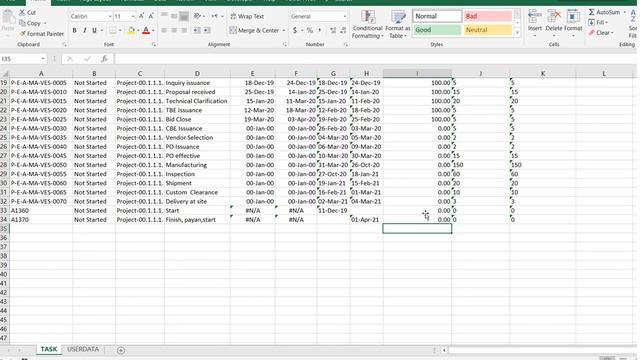The image size is (640, 360).
Task: Apply the Good cell style
Action: (437, 30)
